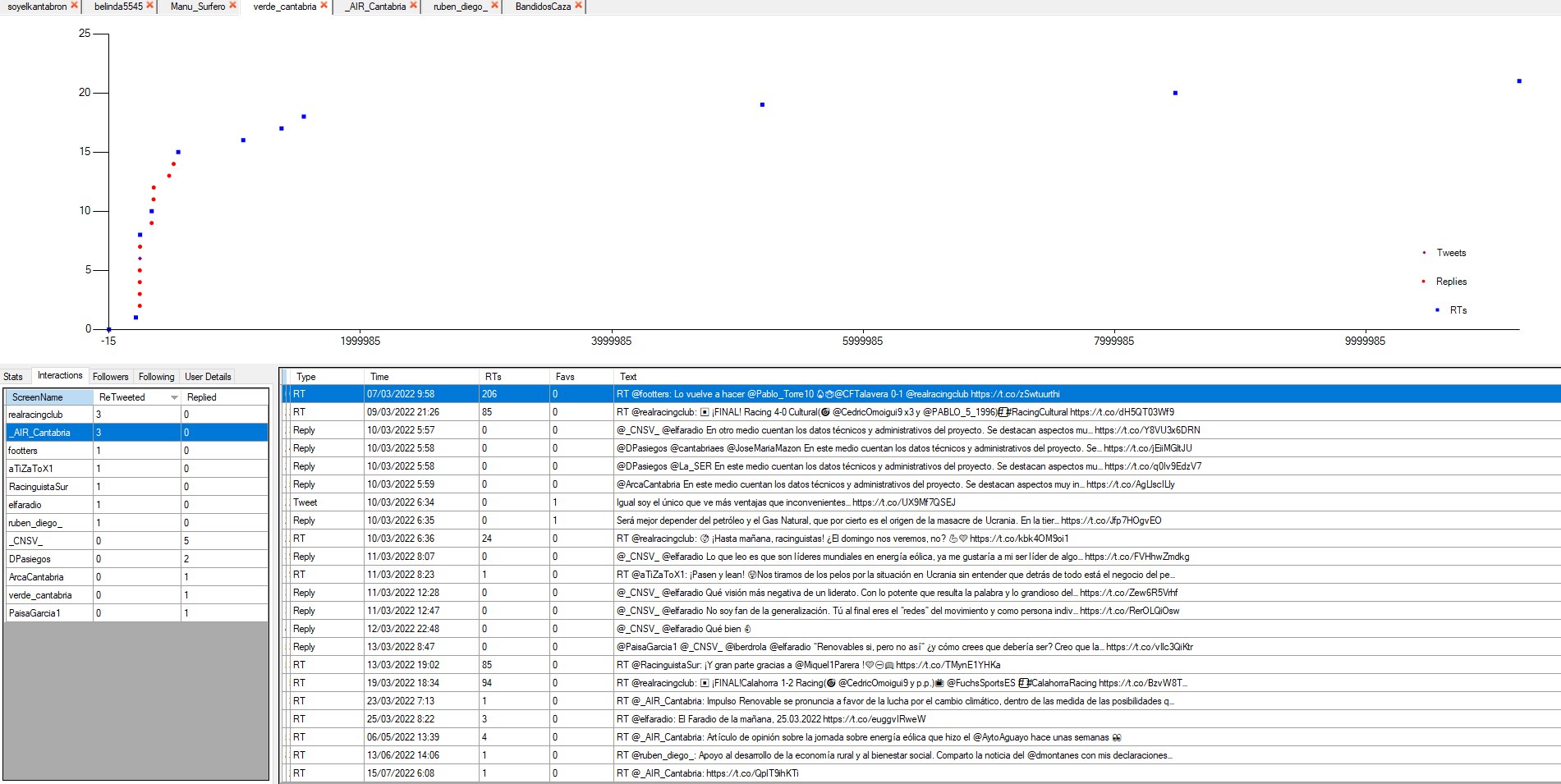1561x784 pixels.
Task: Close the verde_cantabria tab
Action: coord(324,5)
